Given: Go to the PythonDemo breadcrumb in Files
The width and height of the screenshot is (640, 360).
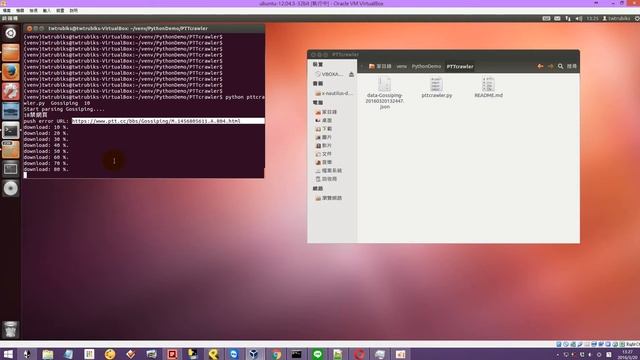Looking at the screenshot, I should tap(426, 66).
